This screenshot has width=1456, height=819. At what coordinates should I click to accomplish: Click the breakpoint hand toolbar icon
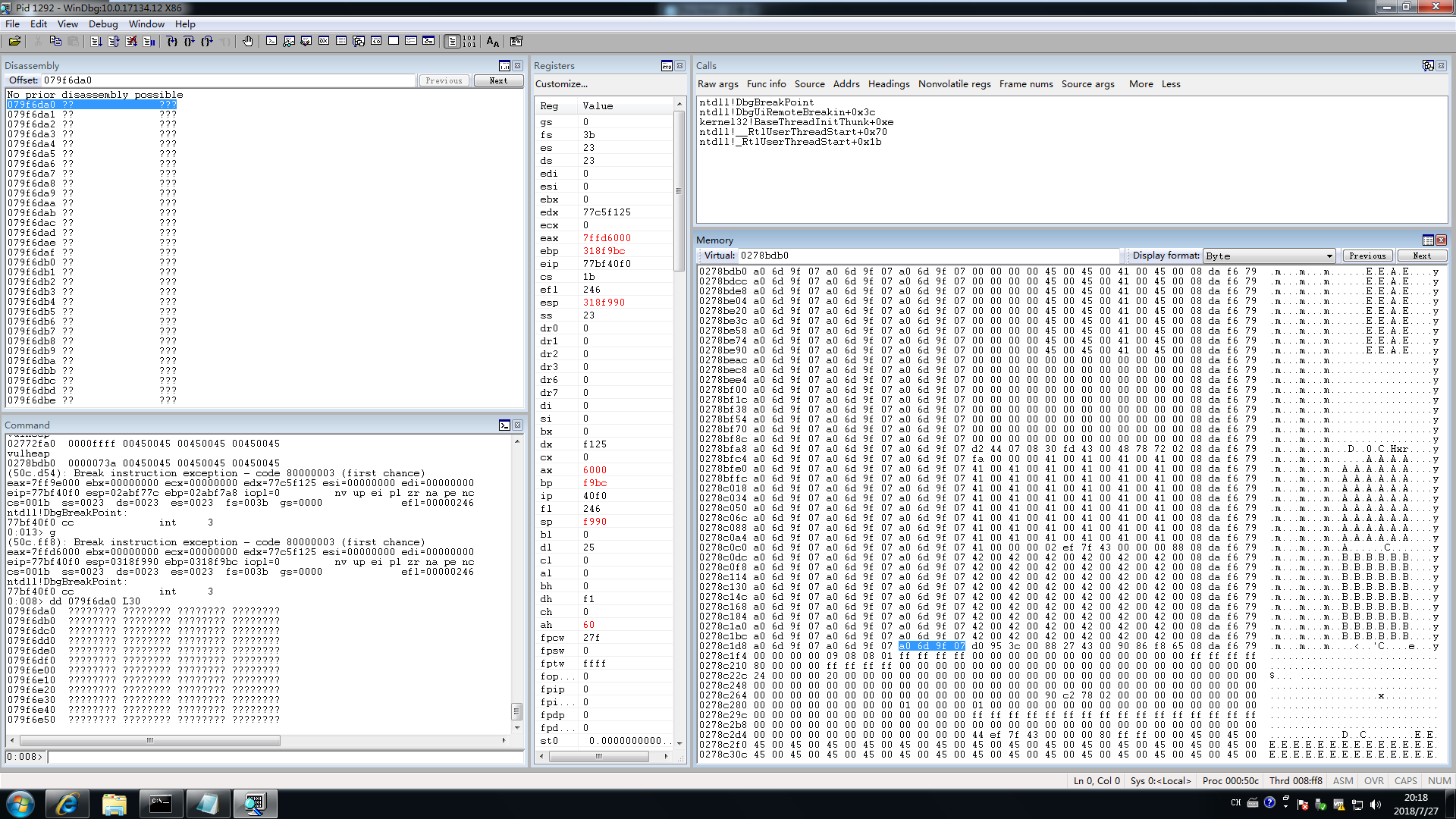pyautogui.click(x=248, y=41)
